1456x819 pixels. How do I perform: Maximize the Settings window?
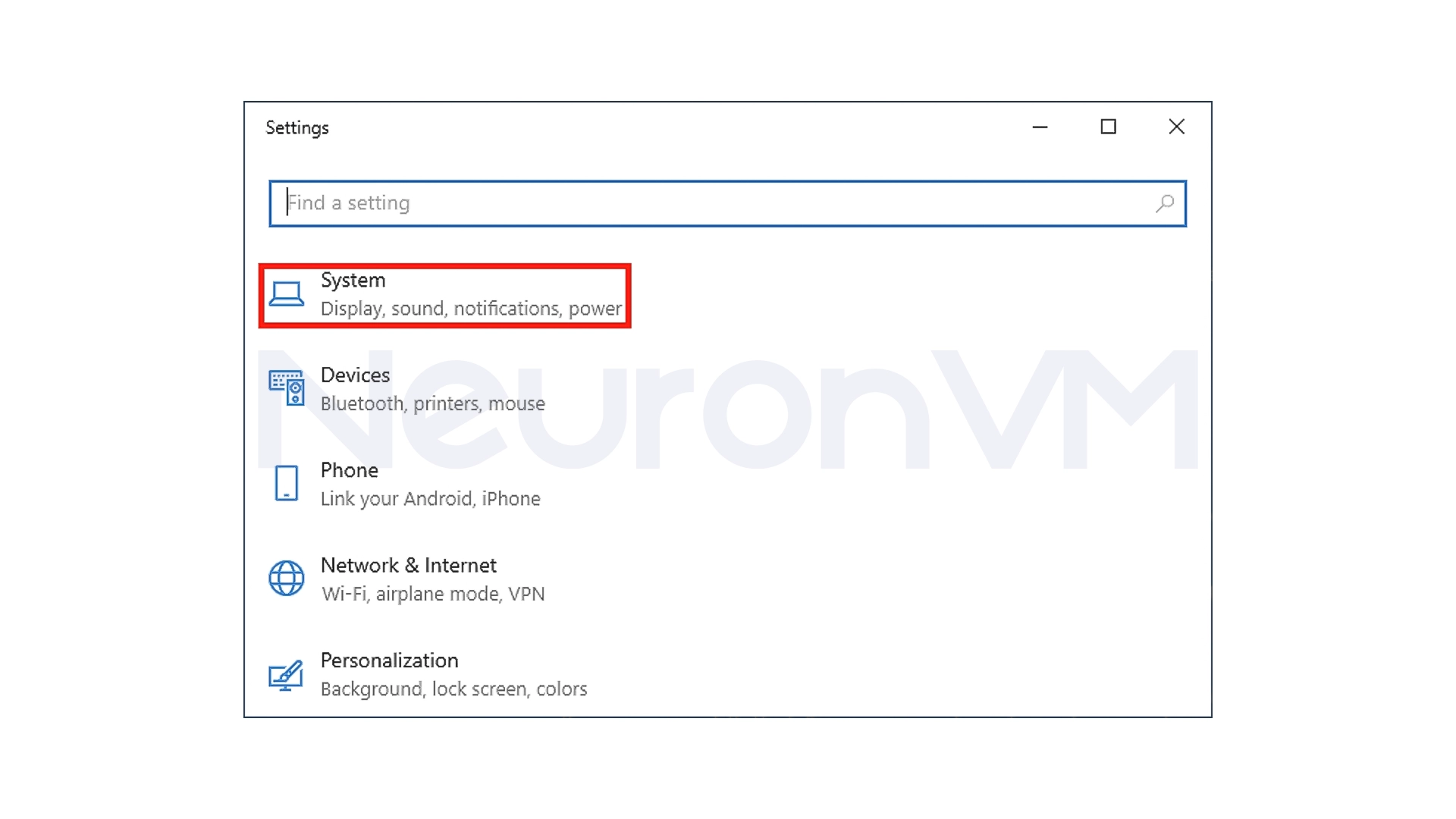[1108, 127]
